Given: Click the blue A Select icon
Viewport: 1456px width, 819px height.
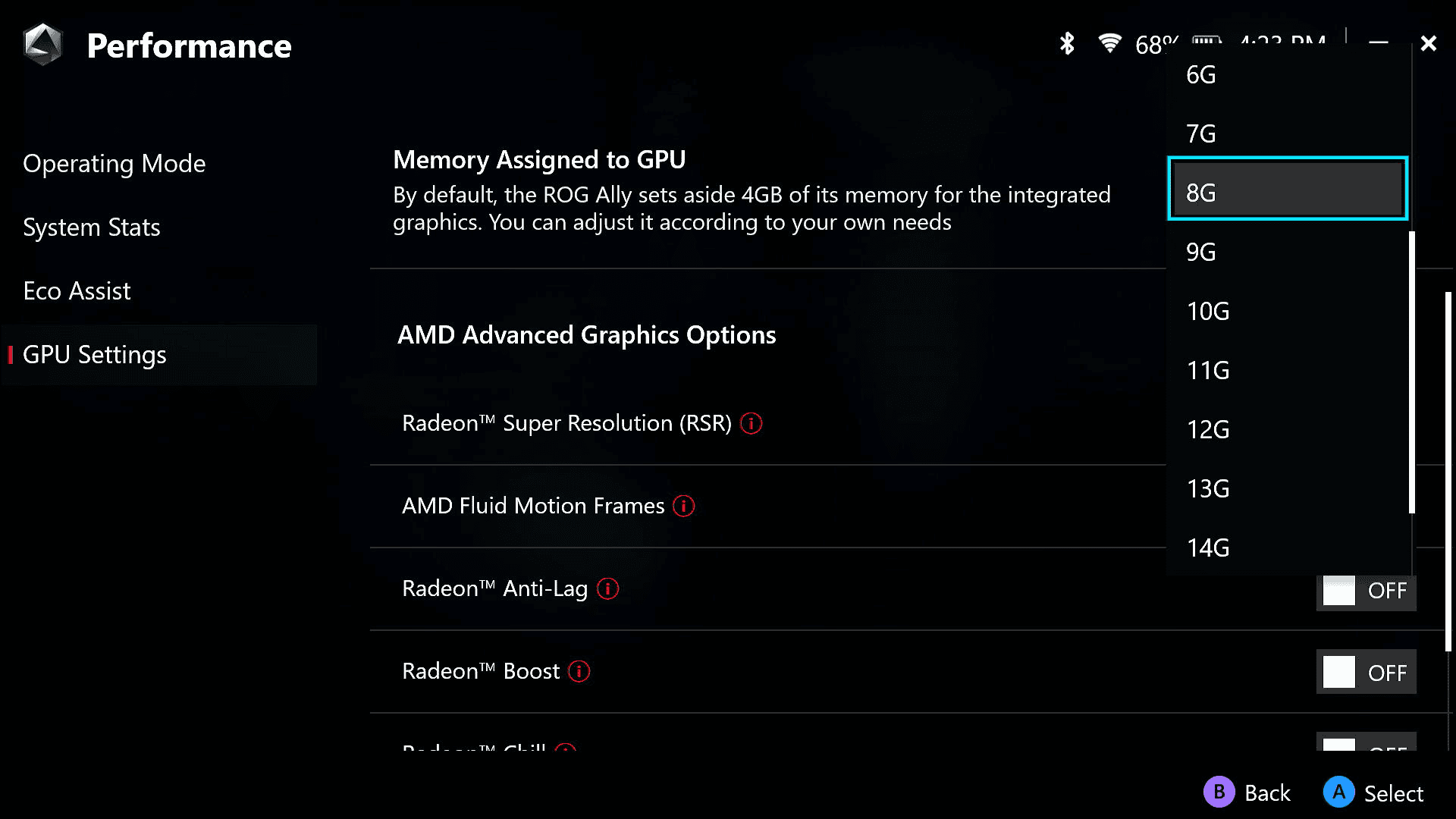Looking at the screenshot, I should 1338,792.
